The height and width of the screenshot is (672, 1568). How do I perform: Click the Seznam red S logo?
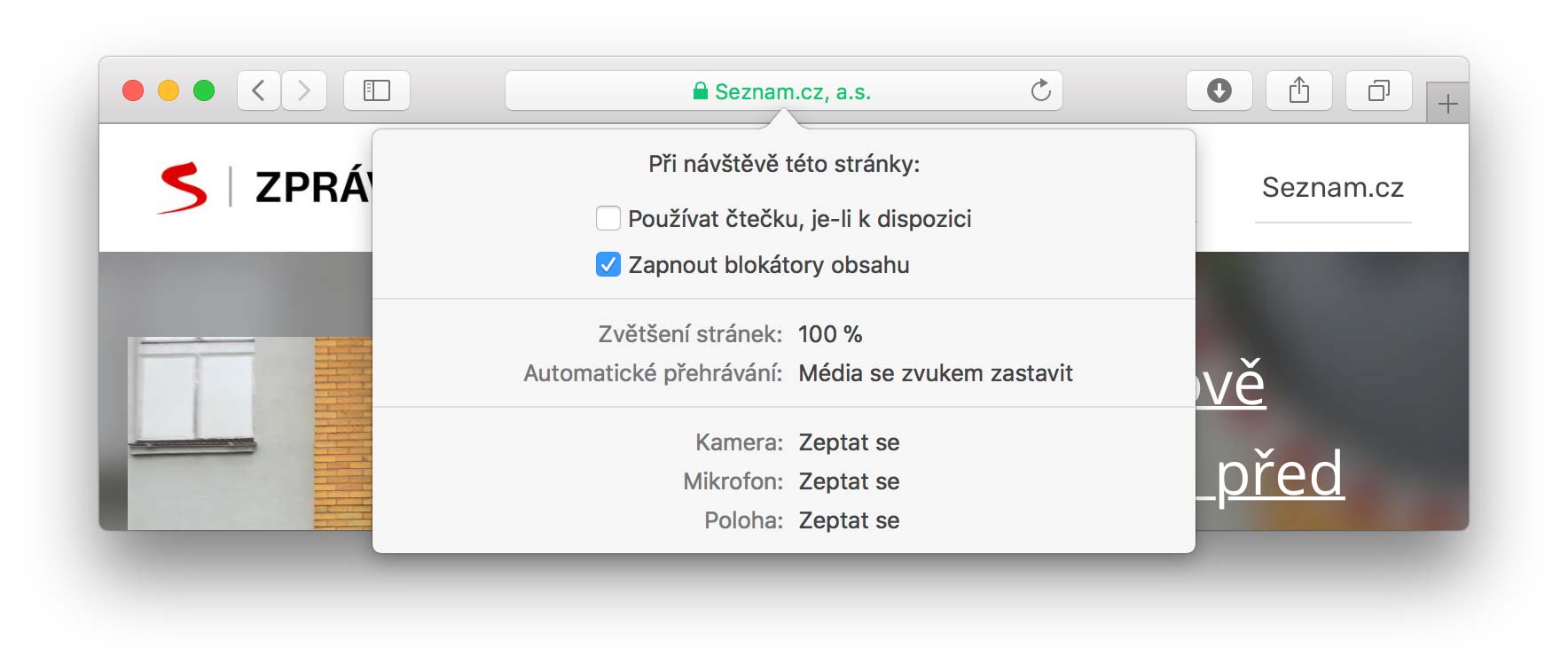pos(183,187)
